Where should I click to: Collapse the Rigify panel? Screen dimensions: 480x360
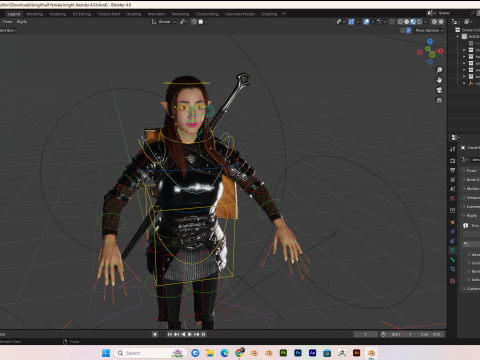click(471, 216)
